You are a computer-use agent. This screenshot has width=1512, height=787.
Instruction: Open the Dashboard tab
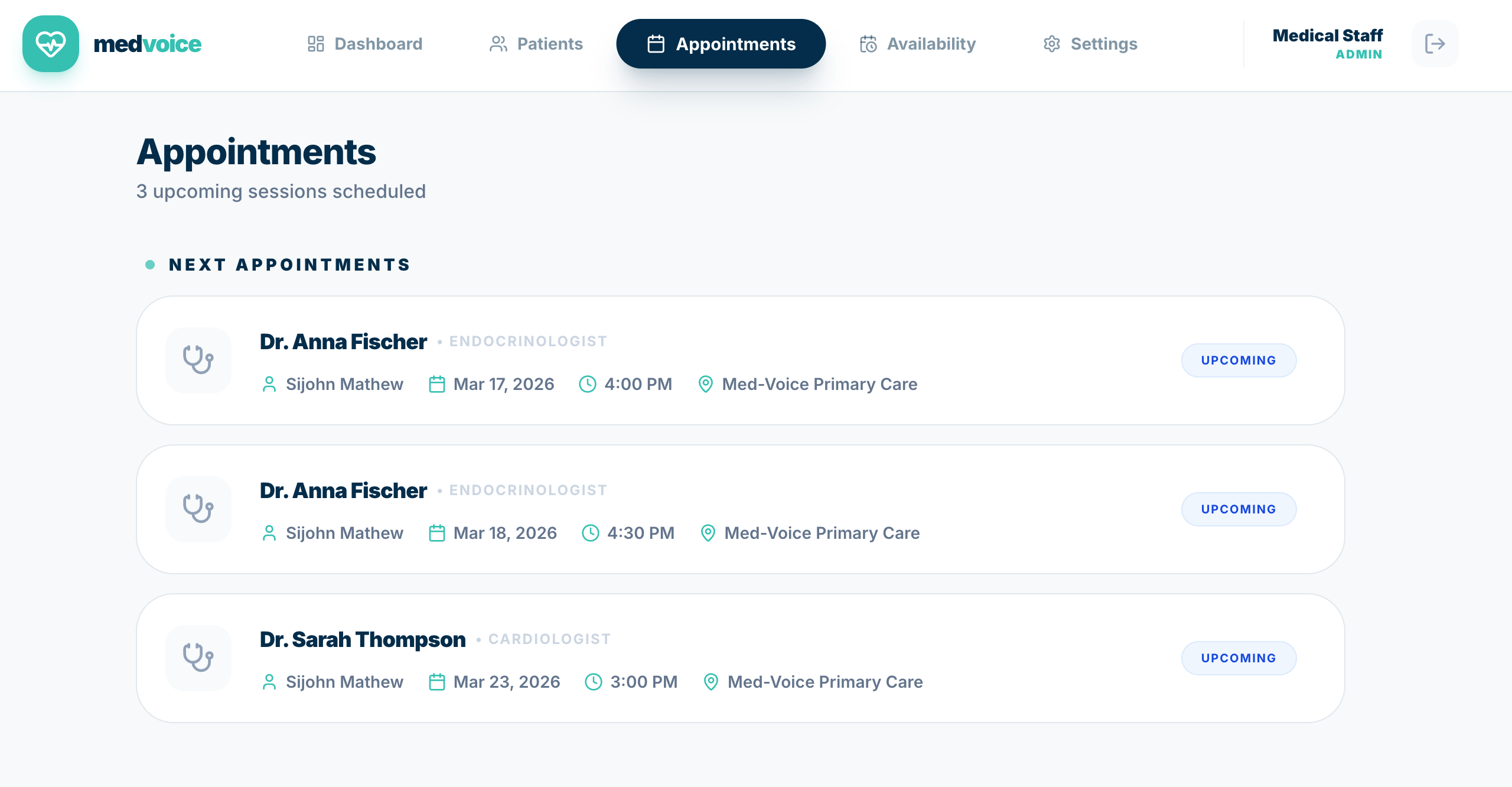[x=365, y=44]
